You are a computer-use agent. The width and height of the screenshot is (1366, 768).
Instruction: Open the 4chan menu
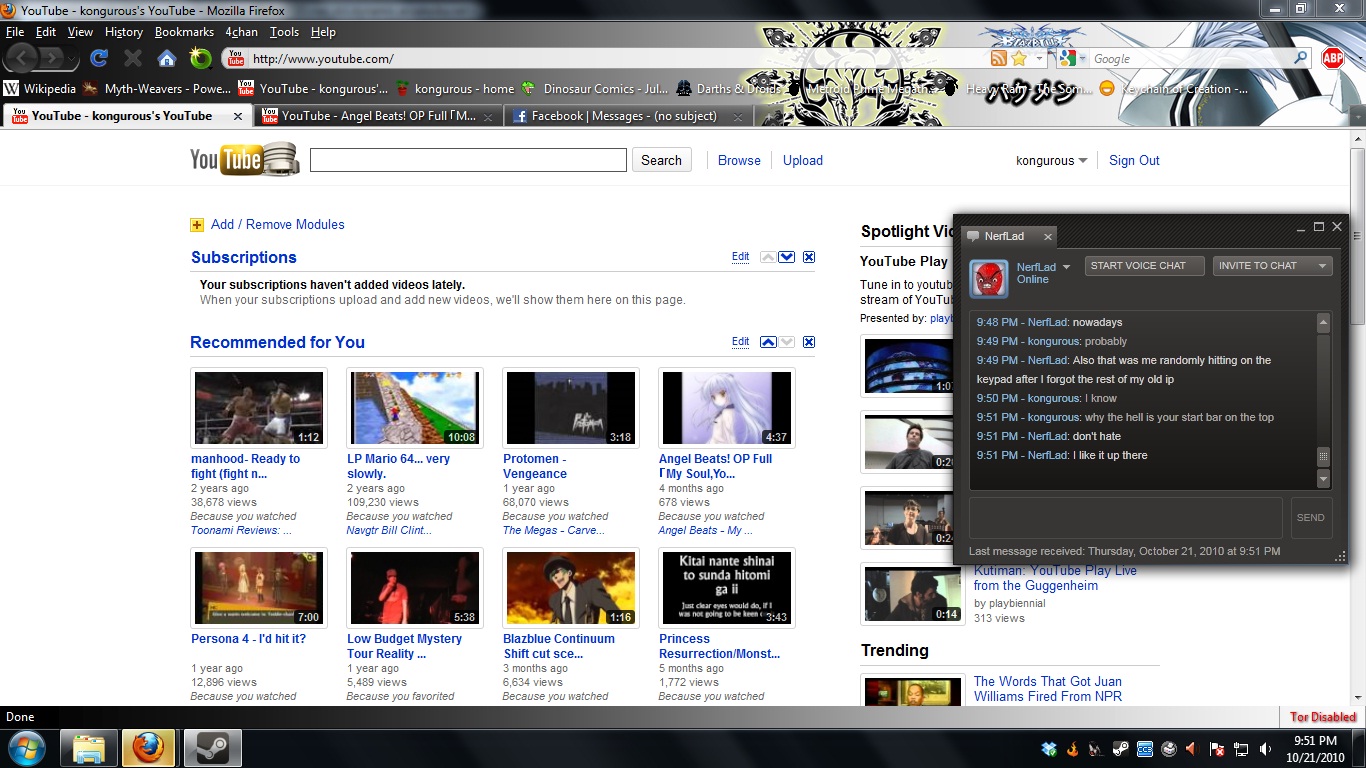pos(241,32)
